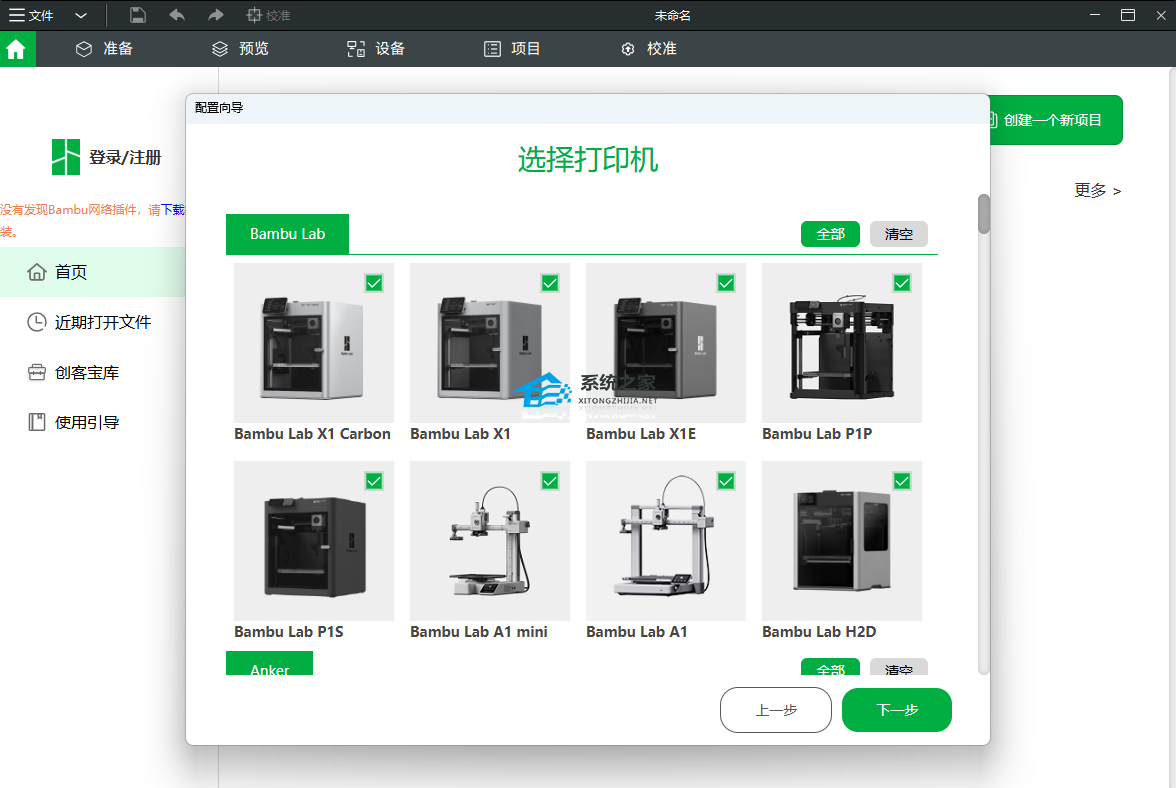Click 登录/注册 to sign in
The height and width of the screenshot is (788, 1176).
click(x=125, y=157)
